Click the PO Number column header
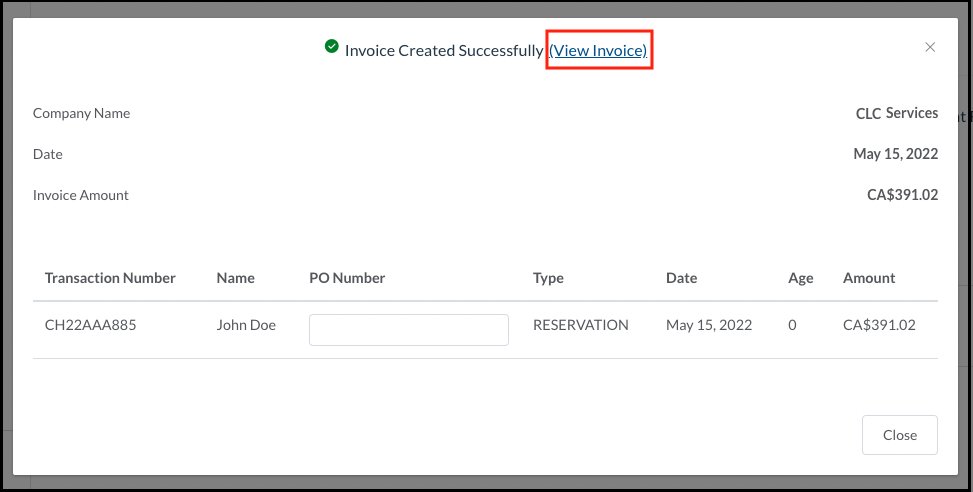This screenshot has height=492, width=973. tap(347, 278)
